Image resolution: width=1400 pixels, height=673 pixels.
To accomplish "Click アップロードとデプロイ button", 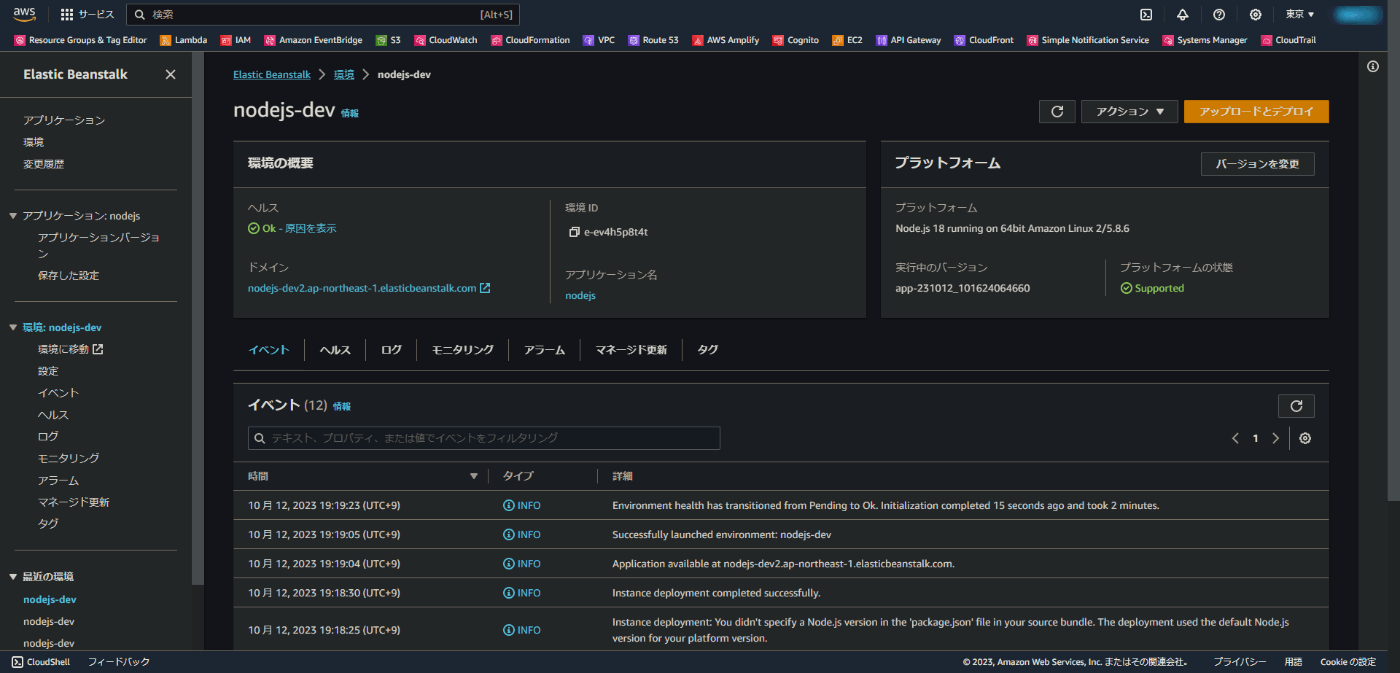I will click(x=1256, y=111).
